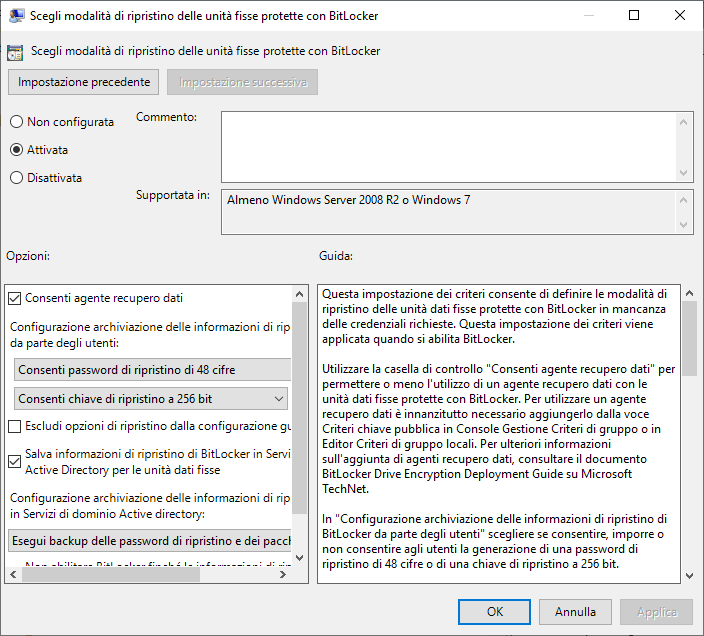Click the left arrow of the Opzioni horizontal scrollbar
The height and width of the screenshot is (636, 704).
(x=13, y=575)
